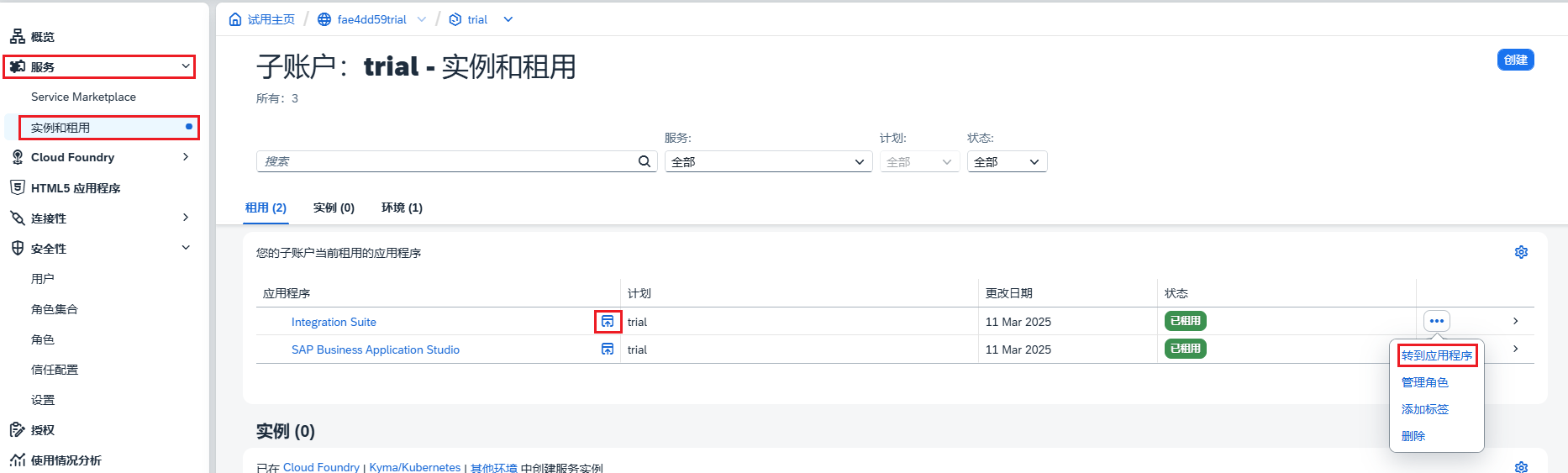Screen dimensions: 1568x473
Task: Go to 试用主页 breadcrumb link
Action: click(x=271, y=19)
